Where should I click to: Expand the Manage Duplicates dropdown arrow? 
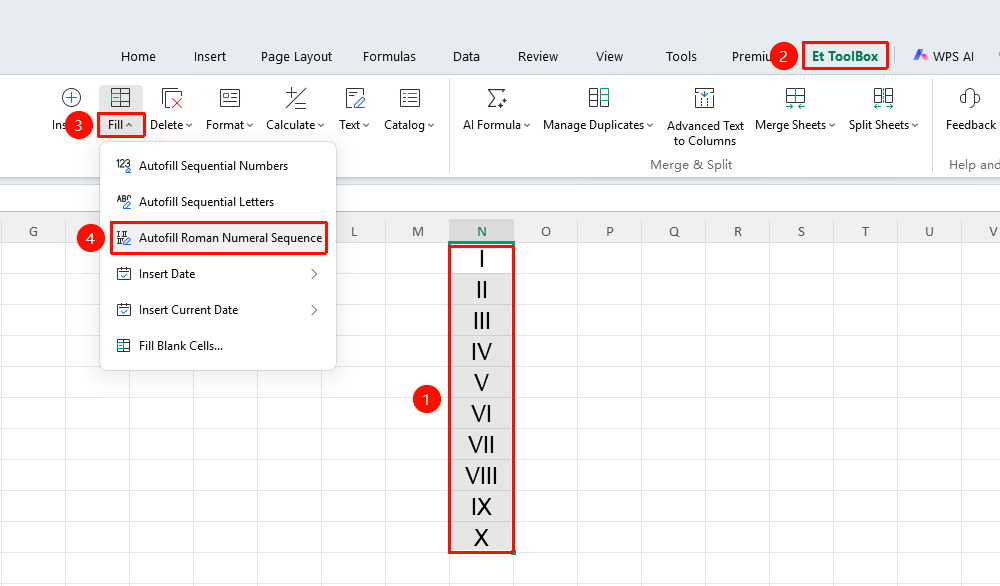click(x=650, y=126)
